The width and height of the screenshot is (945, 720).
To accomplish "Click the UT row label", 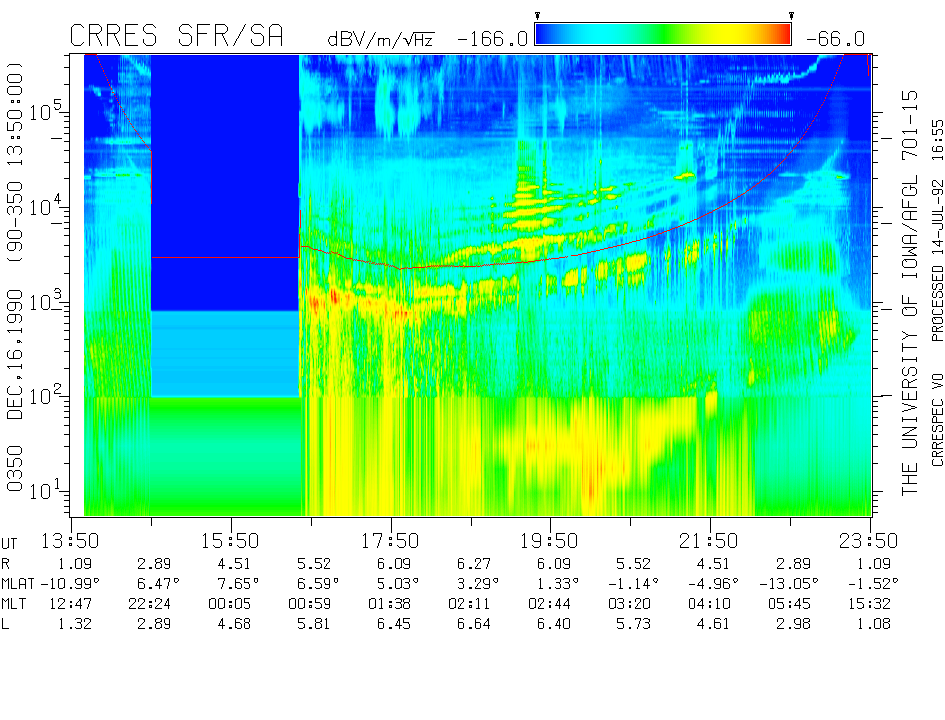I will coord(9,544).
